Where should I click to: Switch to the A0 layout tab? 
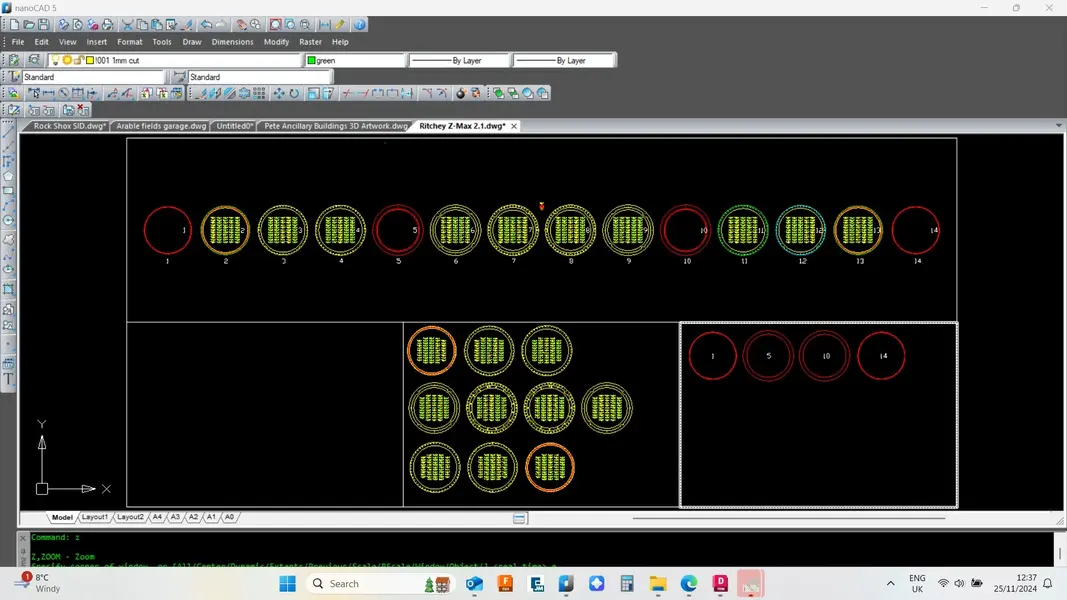click(x=229, y=517)
